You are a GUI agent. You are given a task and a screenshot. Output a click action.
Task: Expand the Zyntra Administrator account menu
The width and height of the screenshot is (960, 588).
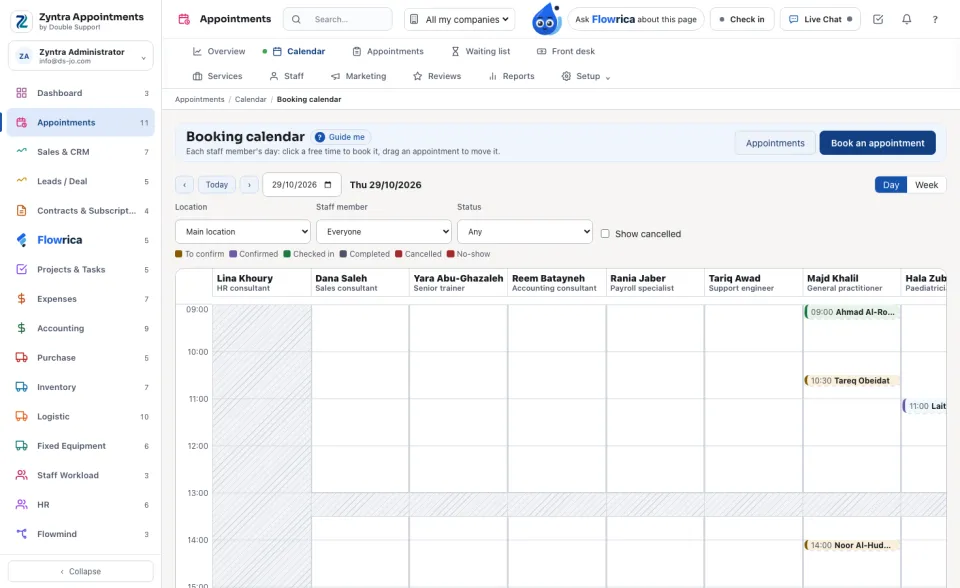point(81,56)
